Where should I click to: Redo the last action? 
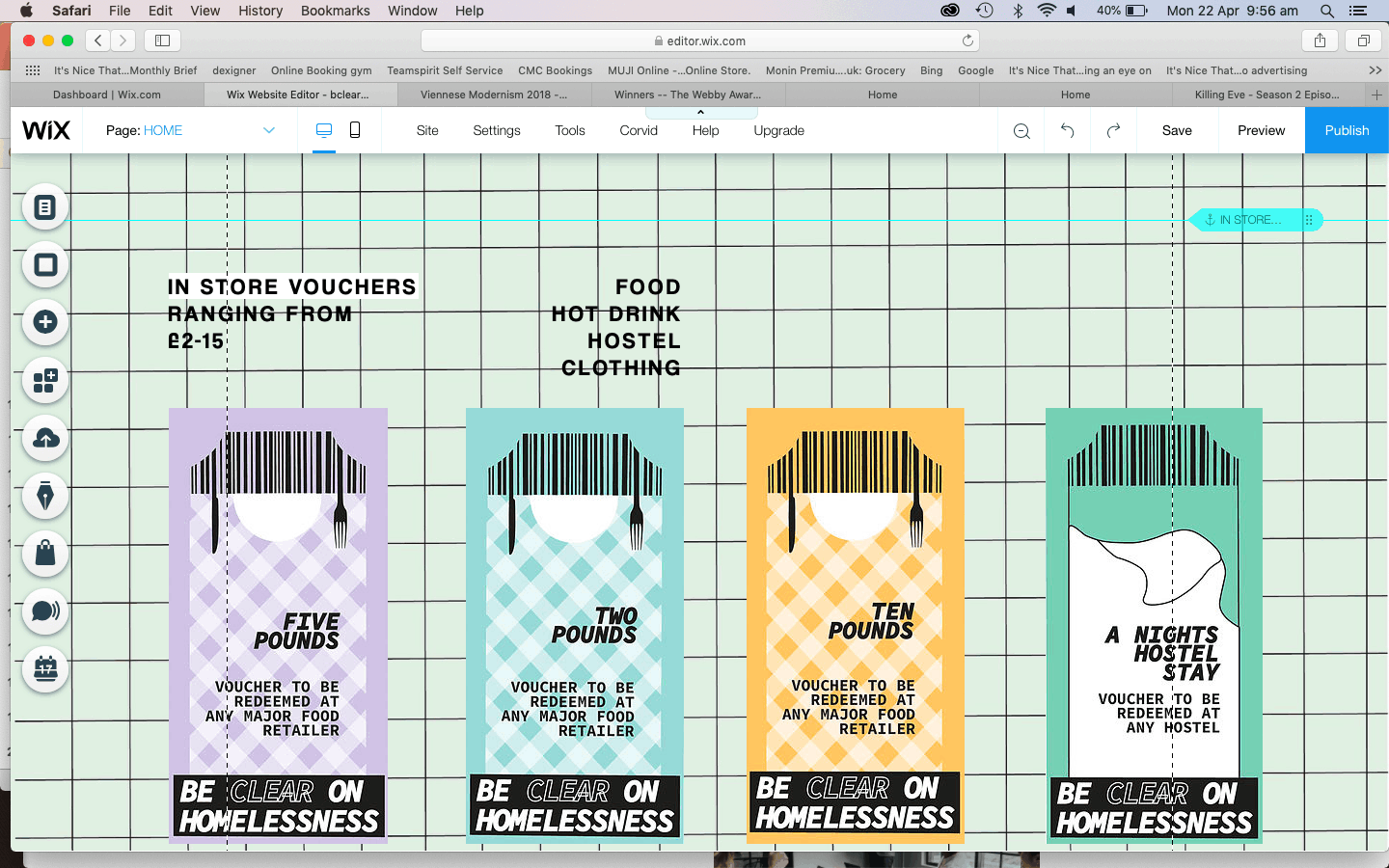click(x=1113, y=130)
